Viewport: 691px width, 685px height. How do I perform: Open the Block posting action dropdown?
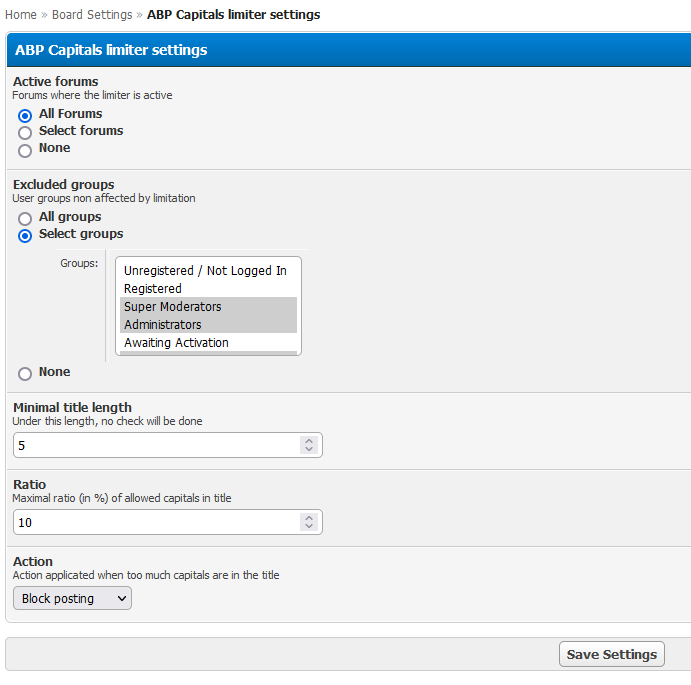(x=72, y=598)
